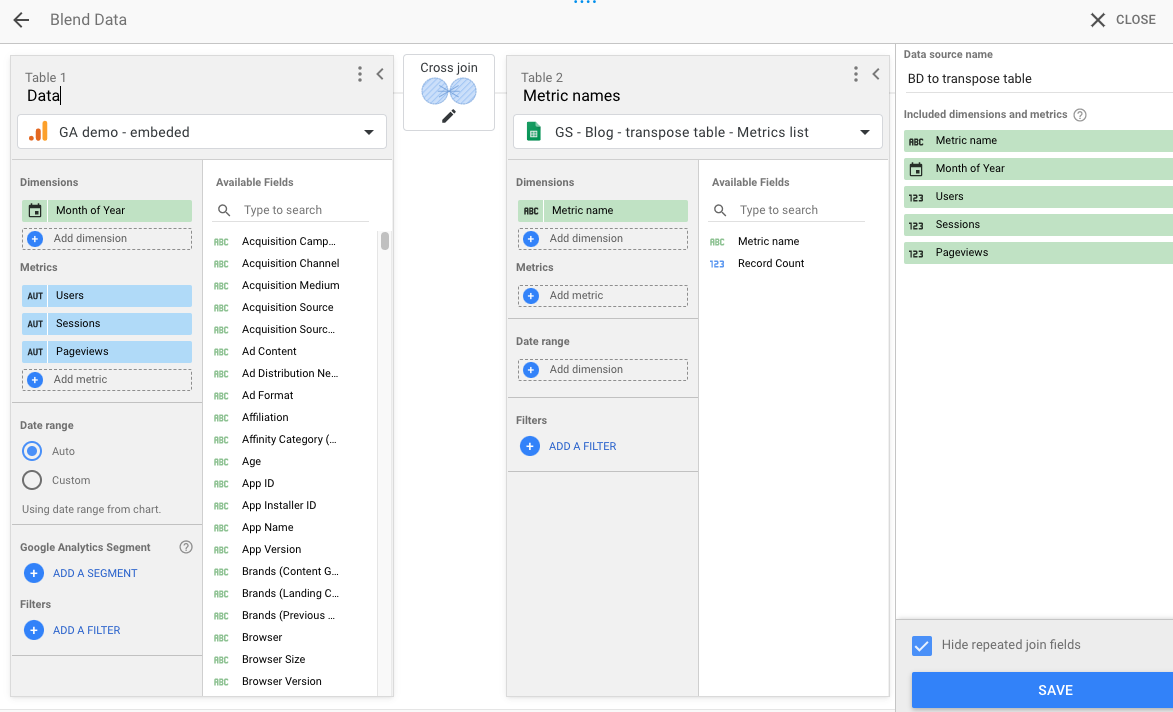This screenshot has width=1173, height=712.
Task: Add dimension in Table 1
Action: (x=107, y=239)
